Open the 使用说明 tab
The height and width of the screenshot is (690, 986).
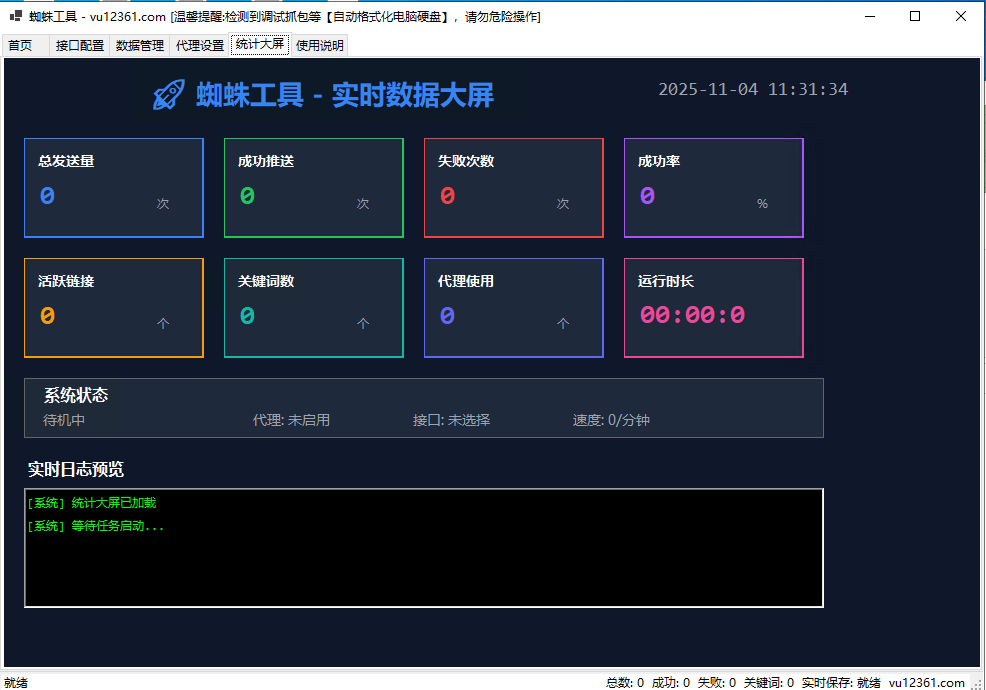point(320,45)
